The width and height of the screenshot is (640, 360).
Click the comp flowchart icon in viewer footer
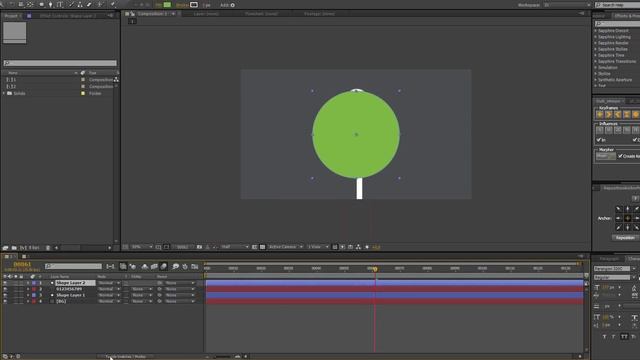coord(358,247)
